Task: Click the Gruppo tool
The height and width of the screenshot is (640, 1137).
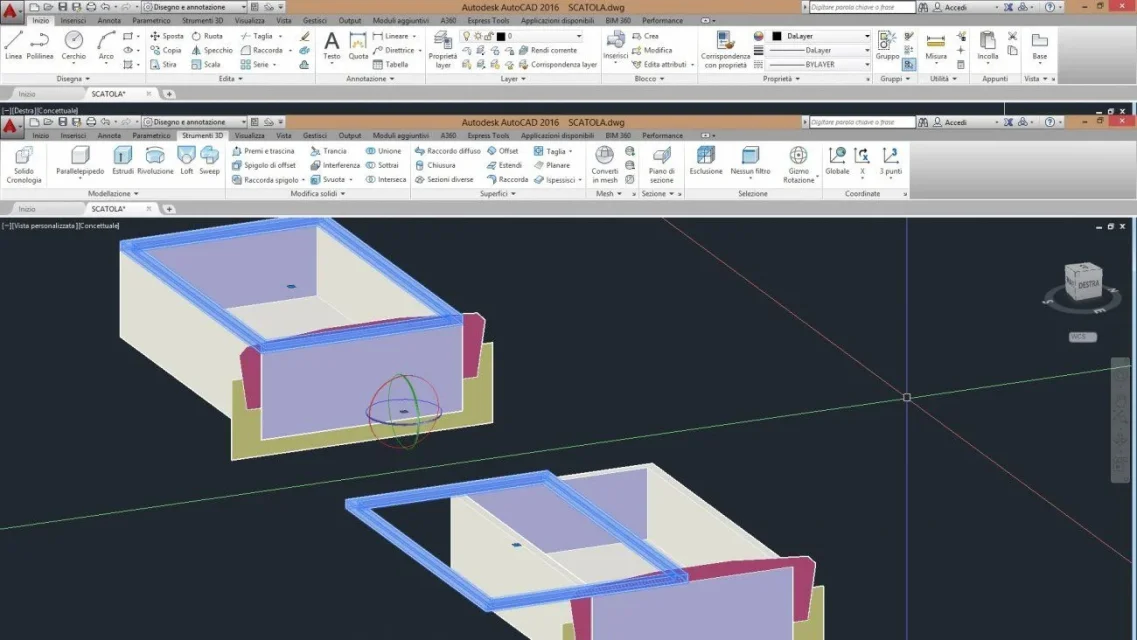Action: [x=887, y=45]
